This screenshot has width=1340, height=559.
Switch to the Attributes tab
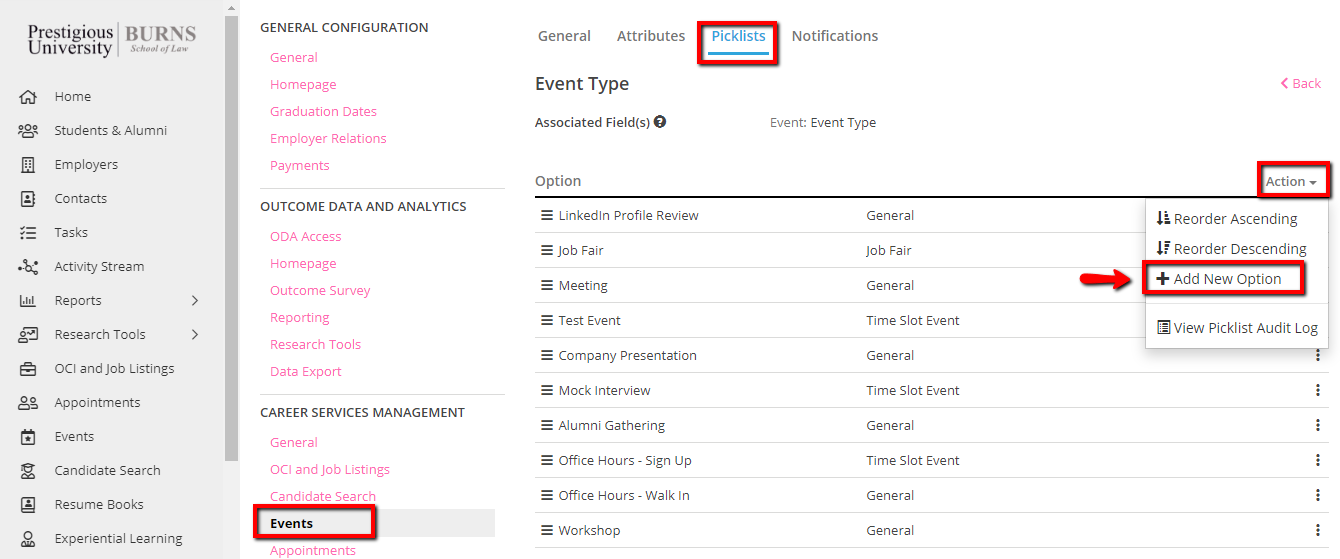click(651, 36)
